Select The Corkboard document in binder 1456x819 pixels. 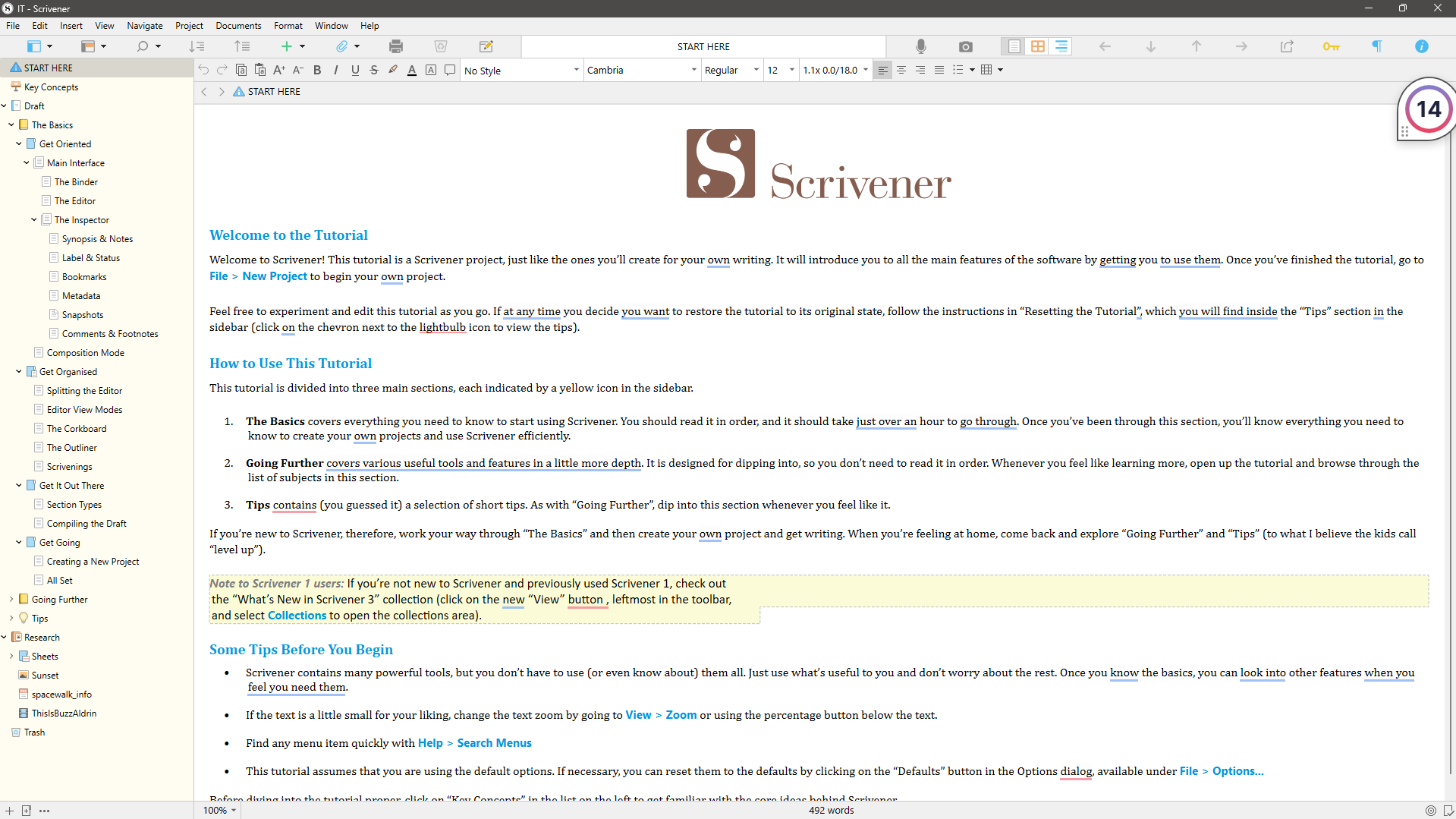pyautogui.click(x=77, y=429)
